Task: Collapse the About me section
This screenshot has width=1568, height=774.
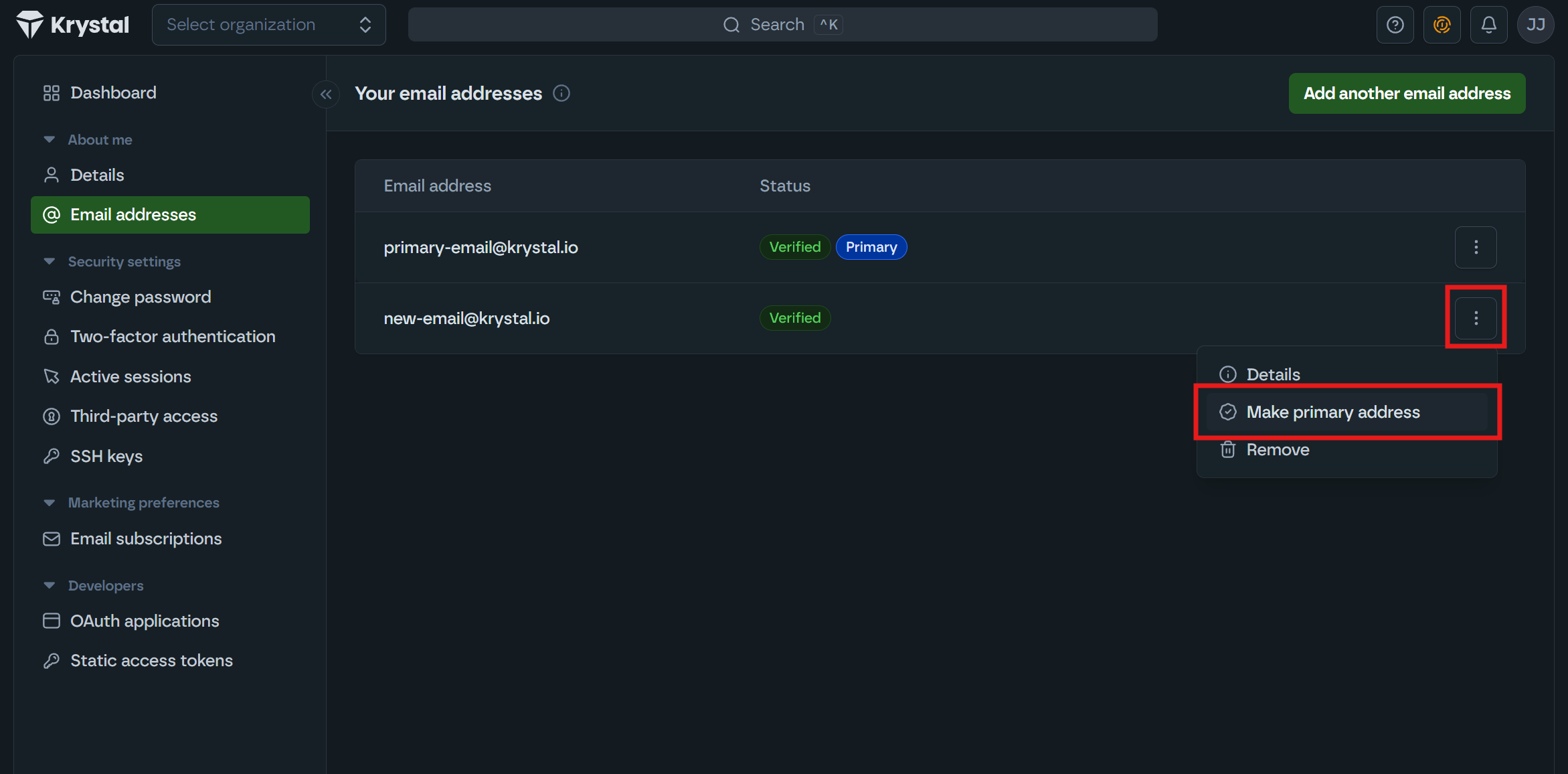Action: (x=50, y=139)
